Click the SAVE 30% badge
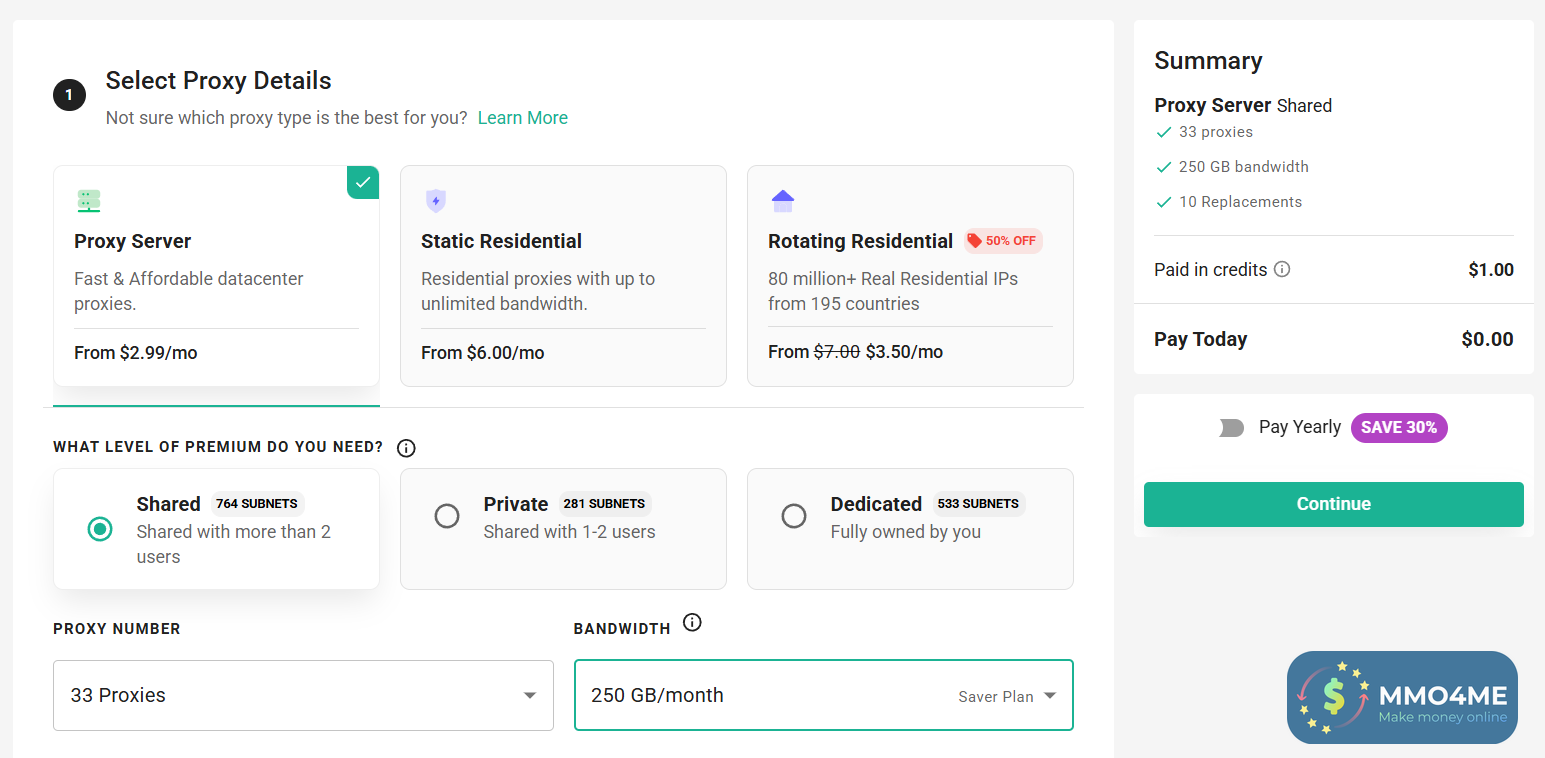 click(x=1398, y=428)
